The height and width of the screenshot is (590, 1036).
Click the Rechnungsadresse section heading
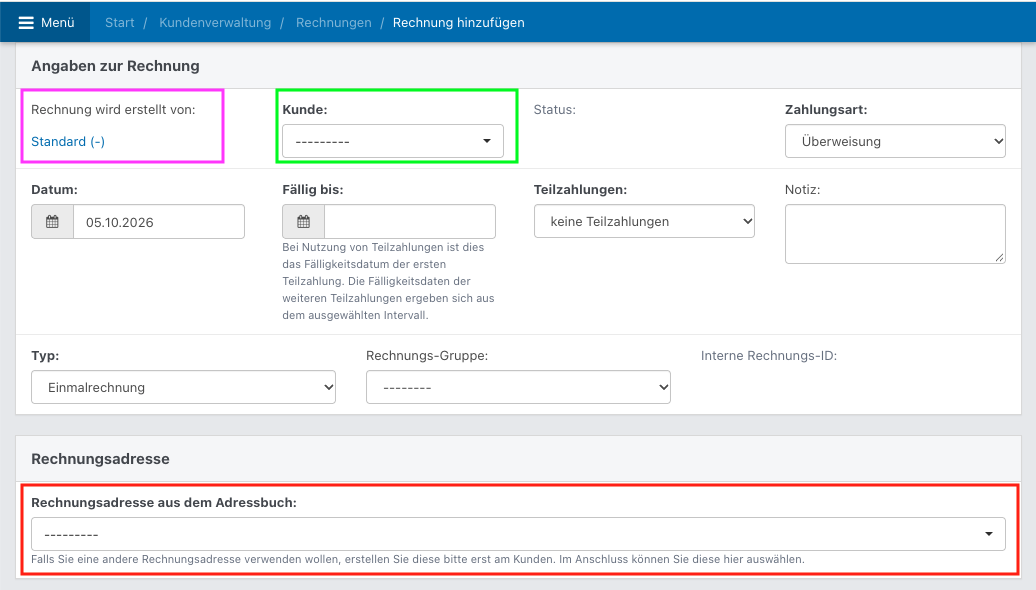[x=100, y=459]
